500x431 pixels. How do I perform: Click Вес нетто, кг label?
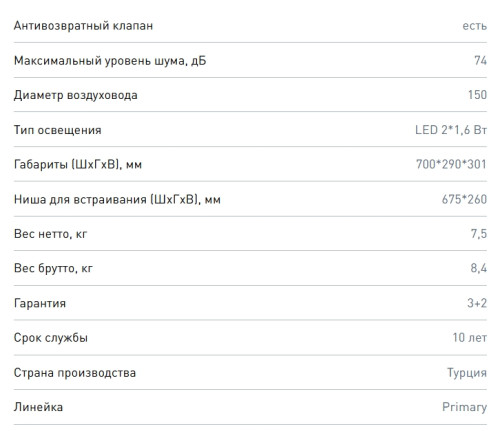[x=50, y=234]
